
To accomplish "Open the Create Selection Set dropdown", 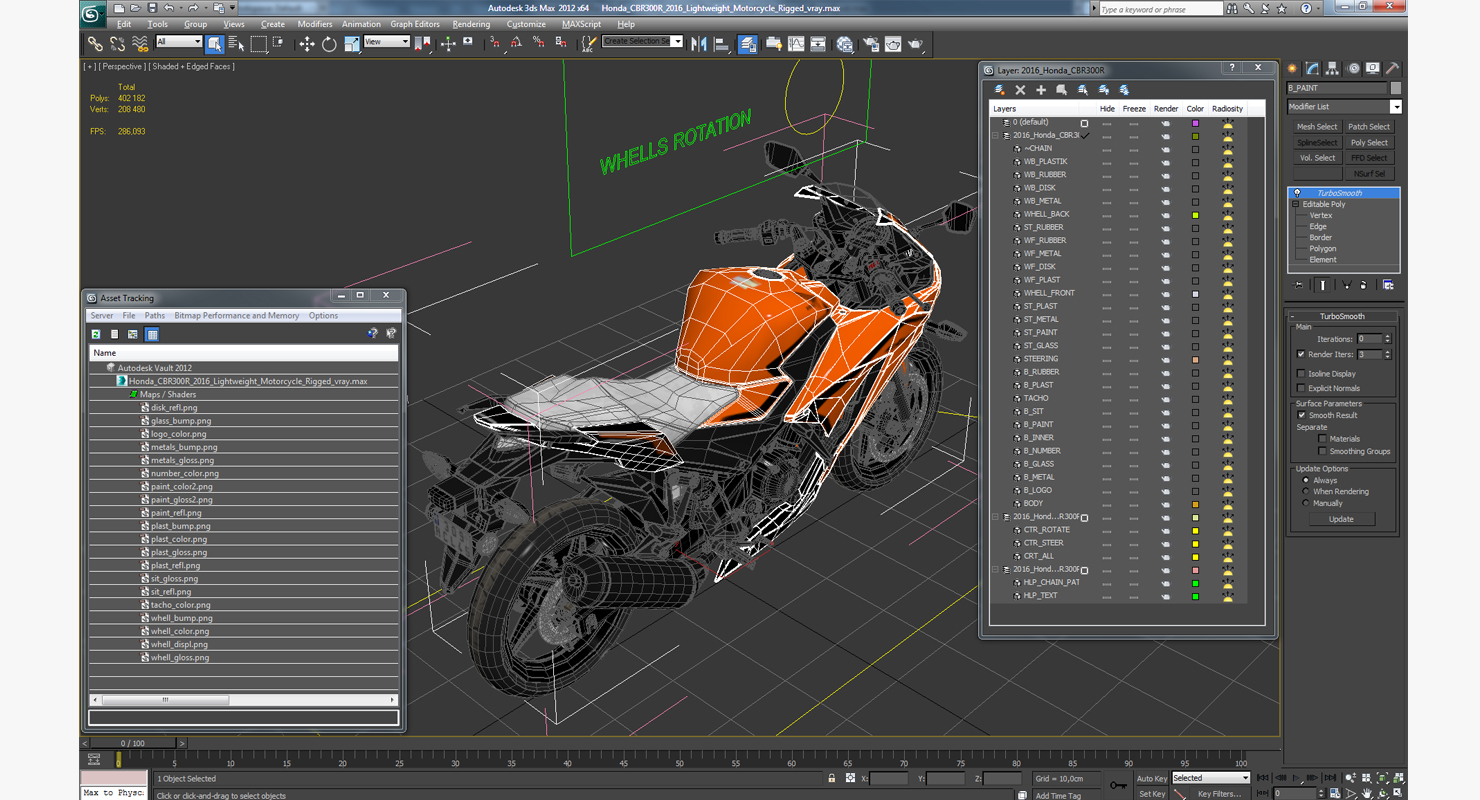I will 642,42.
